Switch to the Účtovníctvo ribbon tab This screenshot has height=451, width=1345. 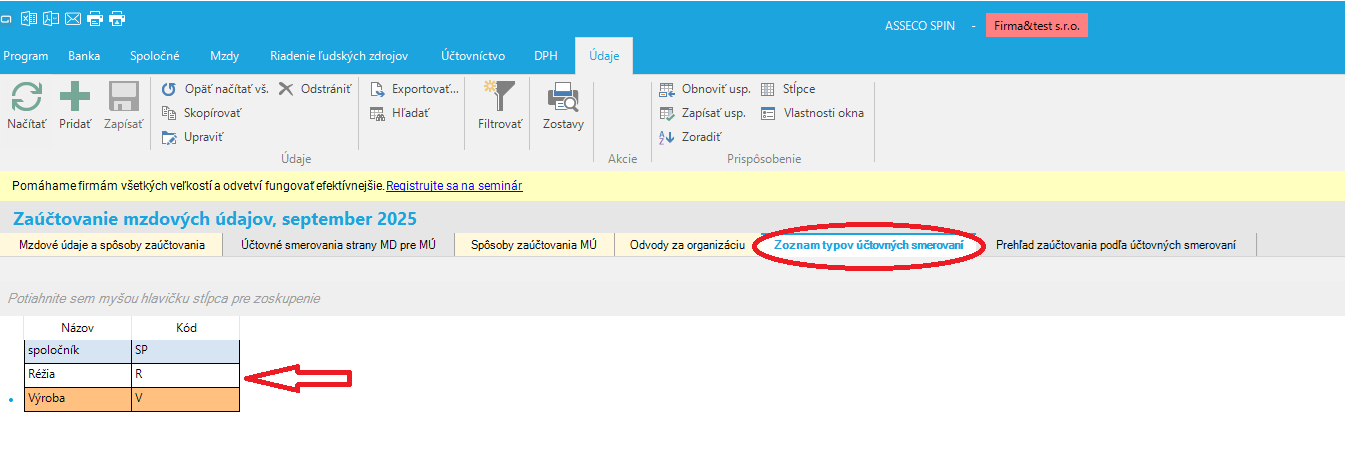pyautogui.click(x=473, y=56)
